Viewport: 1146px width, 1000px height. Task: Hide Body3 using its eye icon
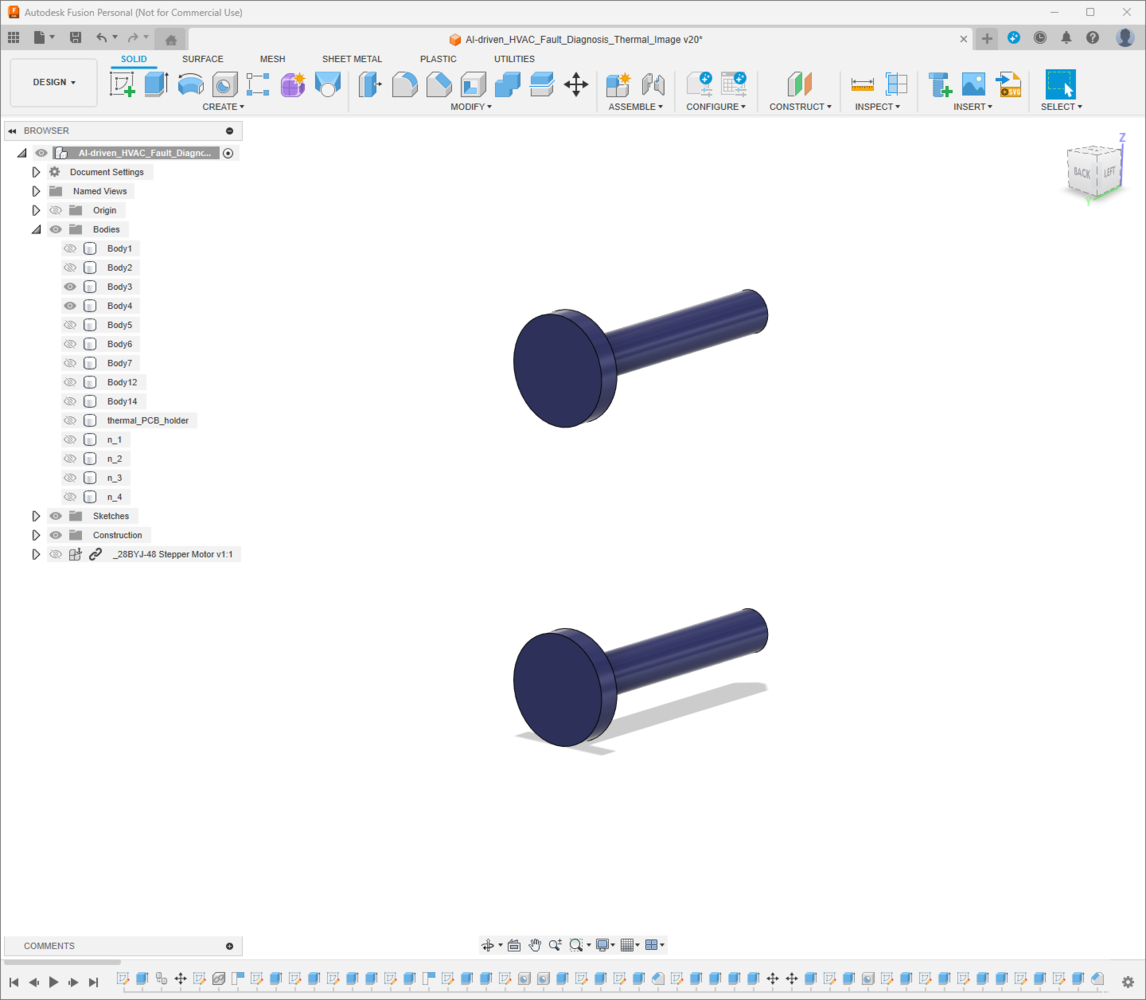pos(70,287)
